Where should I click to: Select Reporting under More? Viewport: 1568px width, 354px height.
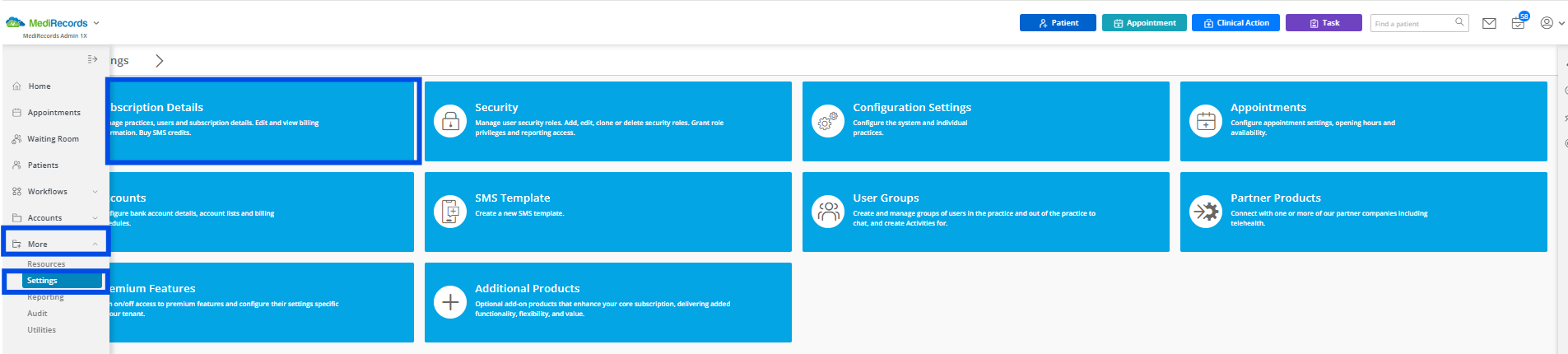[x=45, y=297]
